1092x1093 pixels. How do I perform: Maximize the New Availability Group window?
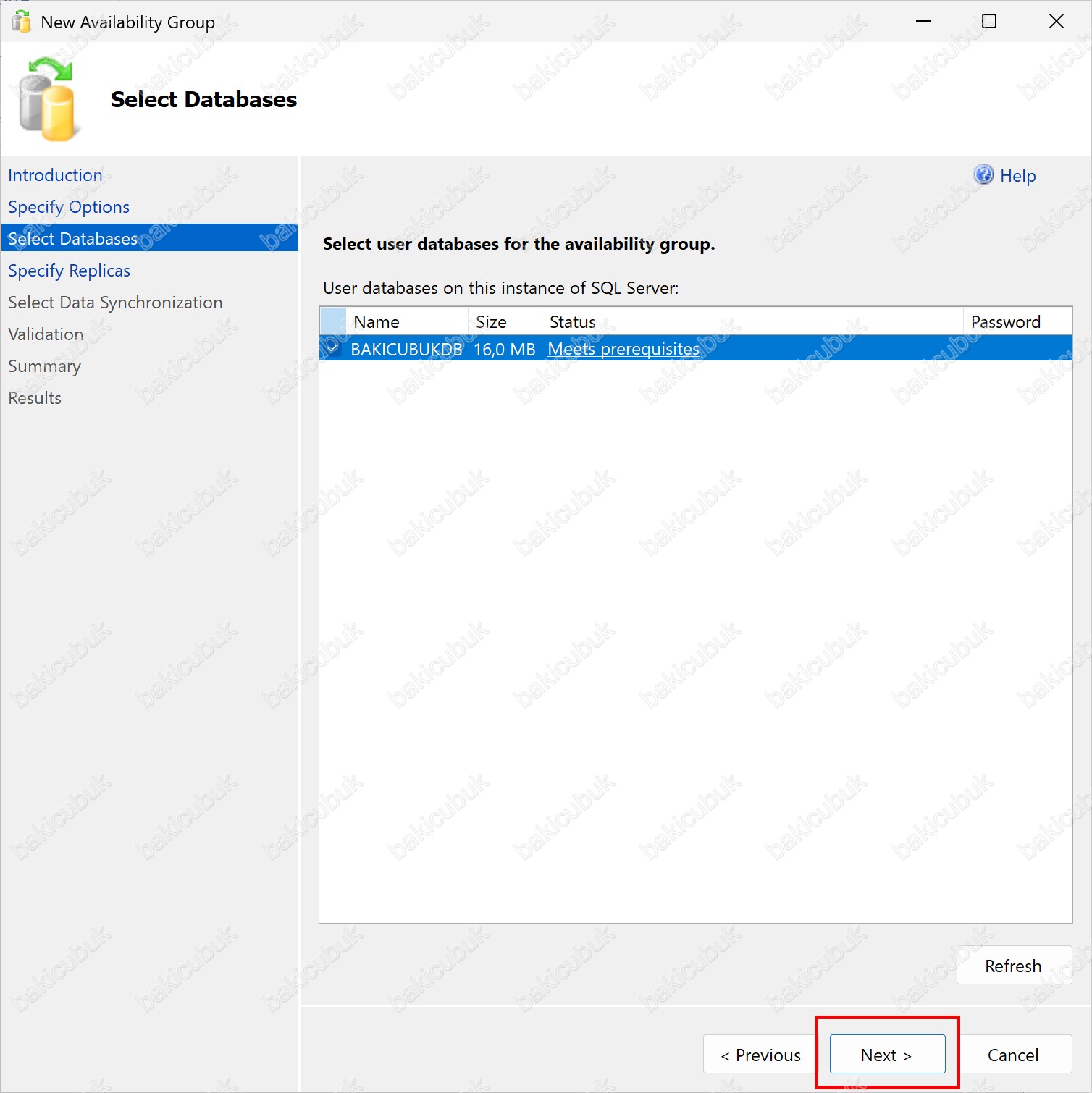tap(988, 22)
